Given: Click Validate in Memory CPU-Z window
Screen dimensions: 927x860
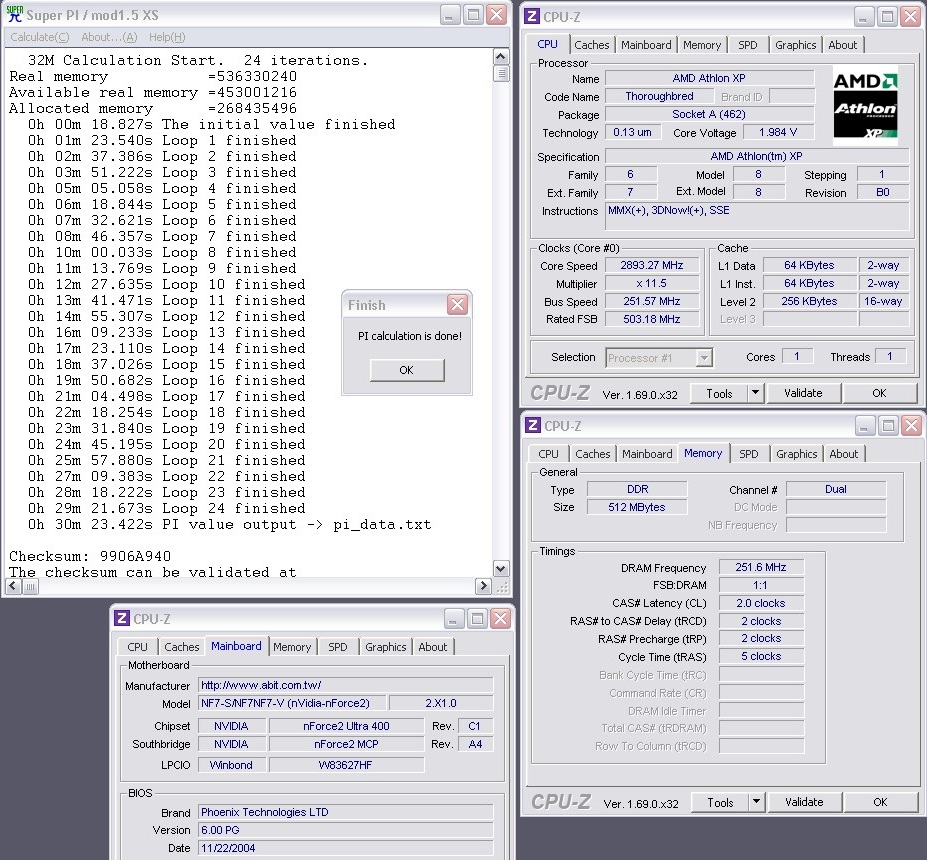Looking at the screenshot, I should point(804,802).
